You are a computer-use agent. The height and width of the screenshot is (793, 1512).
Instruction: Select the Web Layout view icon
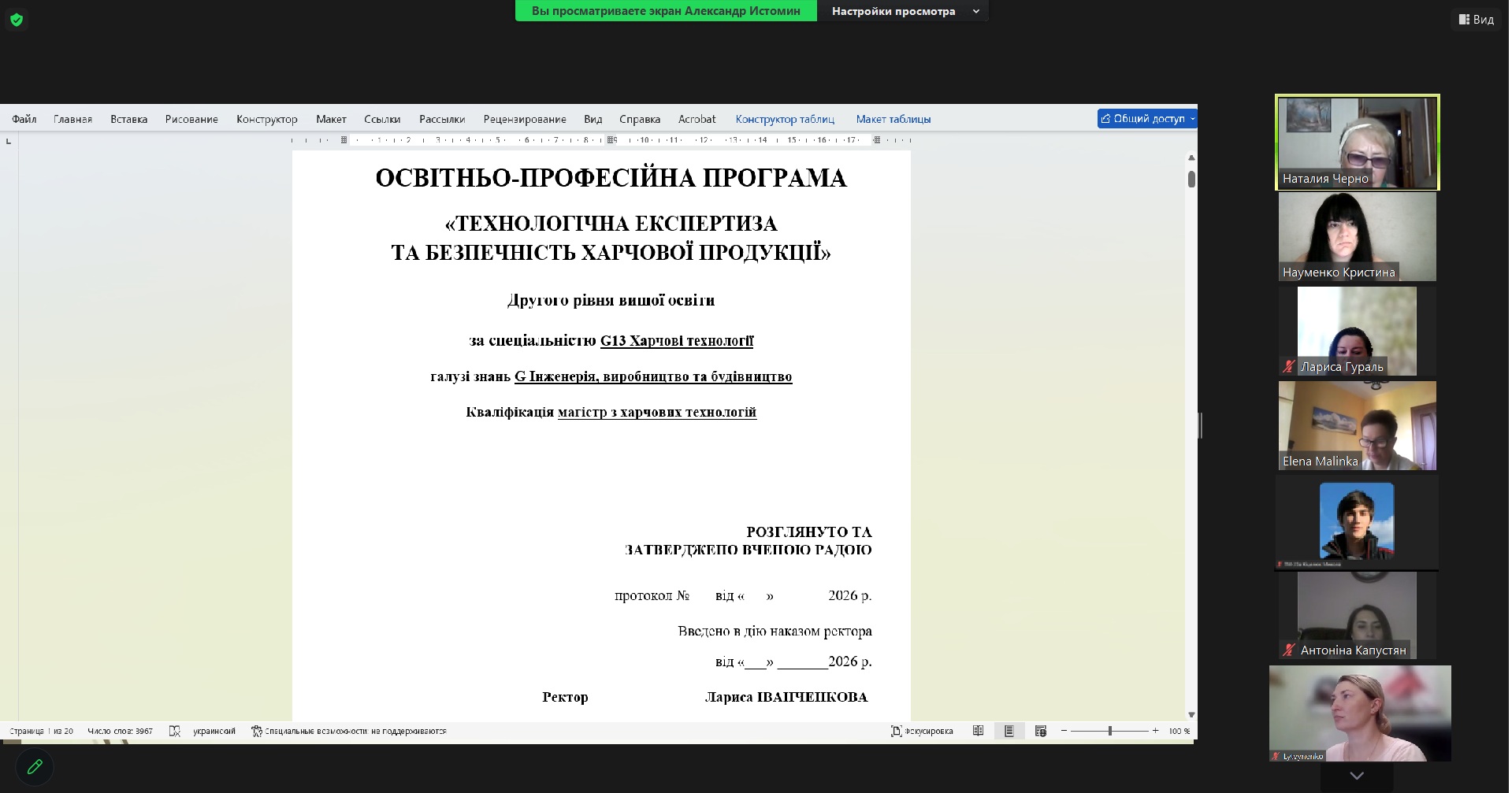[1040, 731]
